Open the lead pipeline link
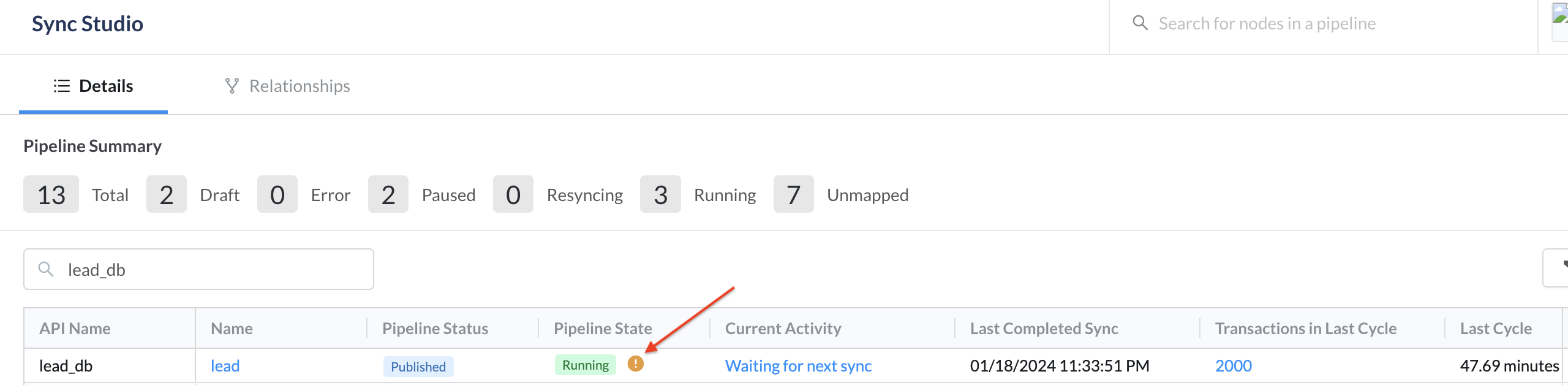Viewport: 1568px width, 385px height. [225, 366]
